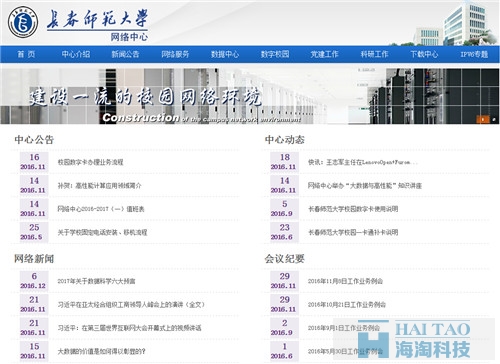Click the round university emblem logo

click(x=23, y=22)
